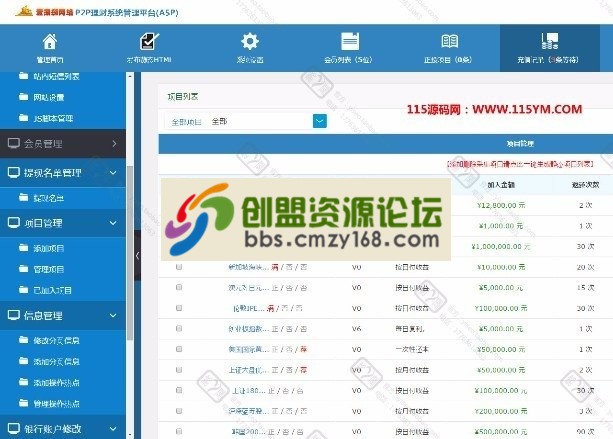Open the 正投项目 book icon

450,41
